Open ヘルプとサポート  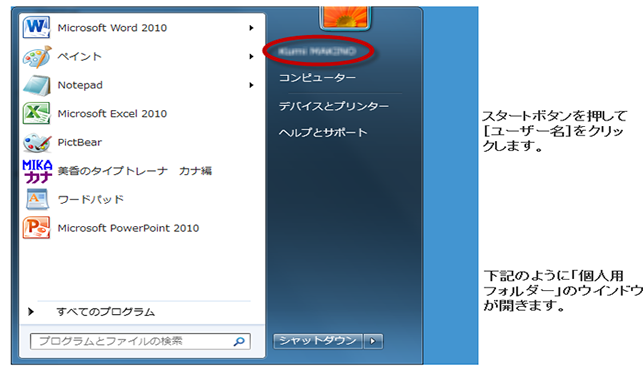pyautogui.click(x=323, y=132)
